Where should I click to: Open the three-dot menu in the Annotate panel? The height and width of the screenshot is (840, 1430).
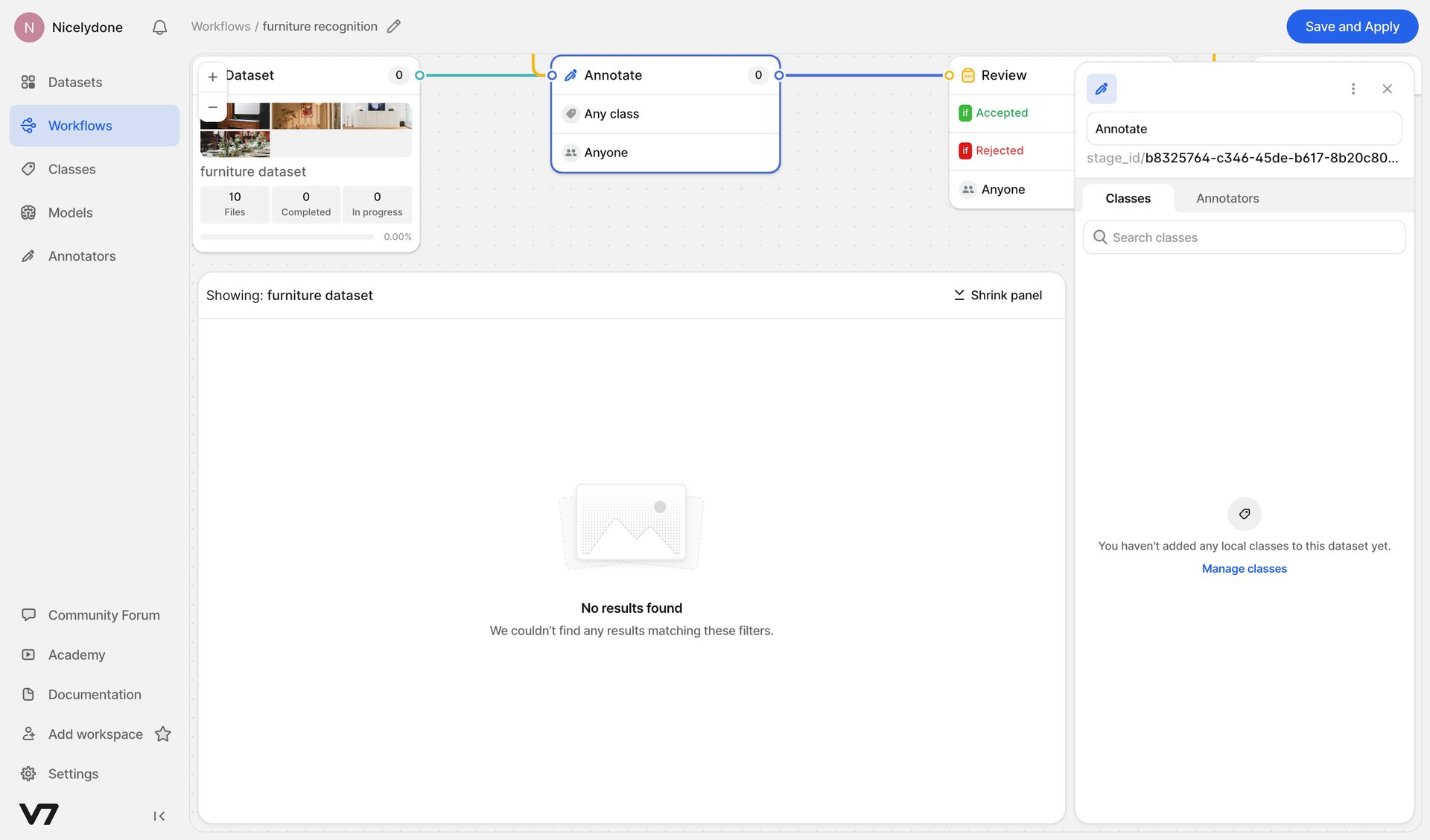click(1353, 88)
